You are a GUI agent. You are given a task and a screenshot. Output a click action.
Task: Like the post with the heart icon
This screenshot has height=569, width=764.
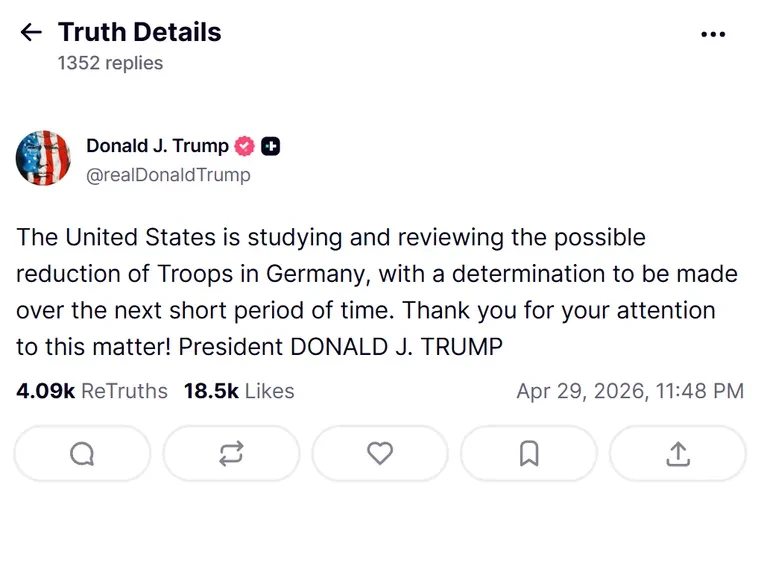tap(380, 454)
